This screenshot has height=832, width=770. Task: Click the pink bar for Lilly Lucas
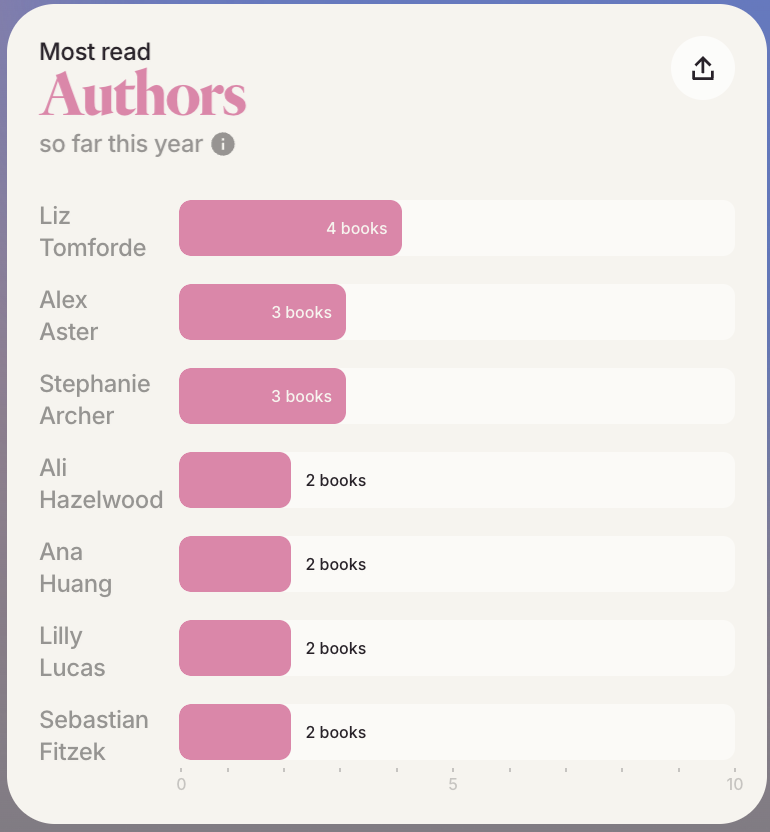[x=235, y=648]
